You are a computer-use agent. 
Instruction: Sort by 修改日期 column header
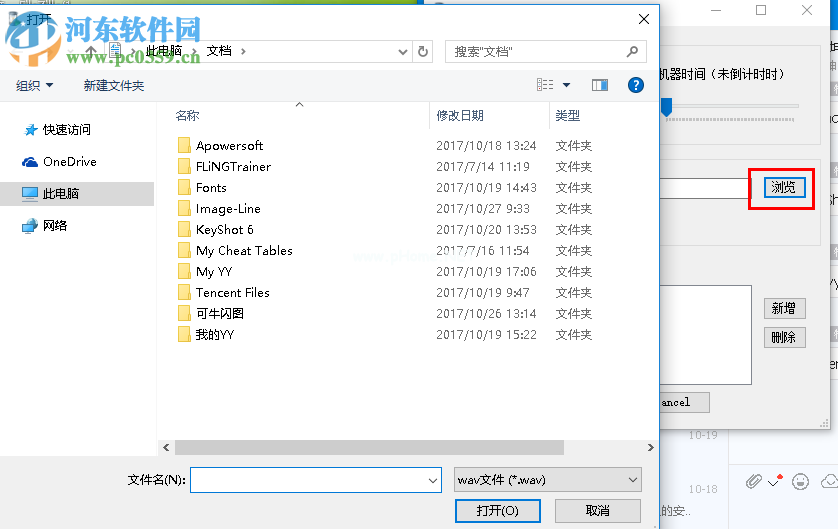click(x=460, y=115)
